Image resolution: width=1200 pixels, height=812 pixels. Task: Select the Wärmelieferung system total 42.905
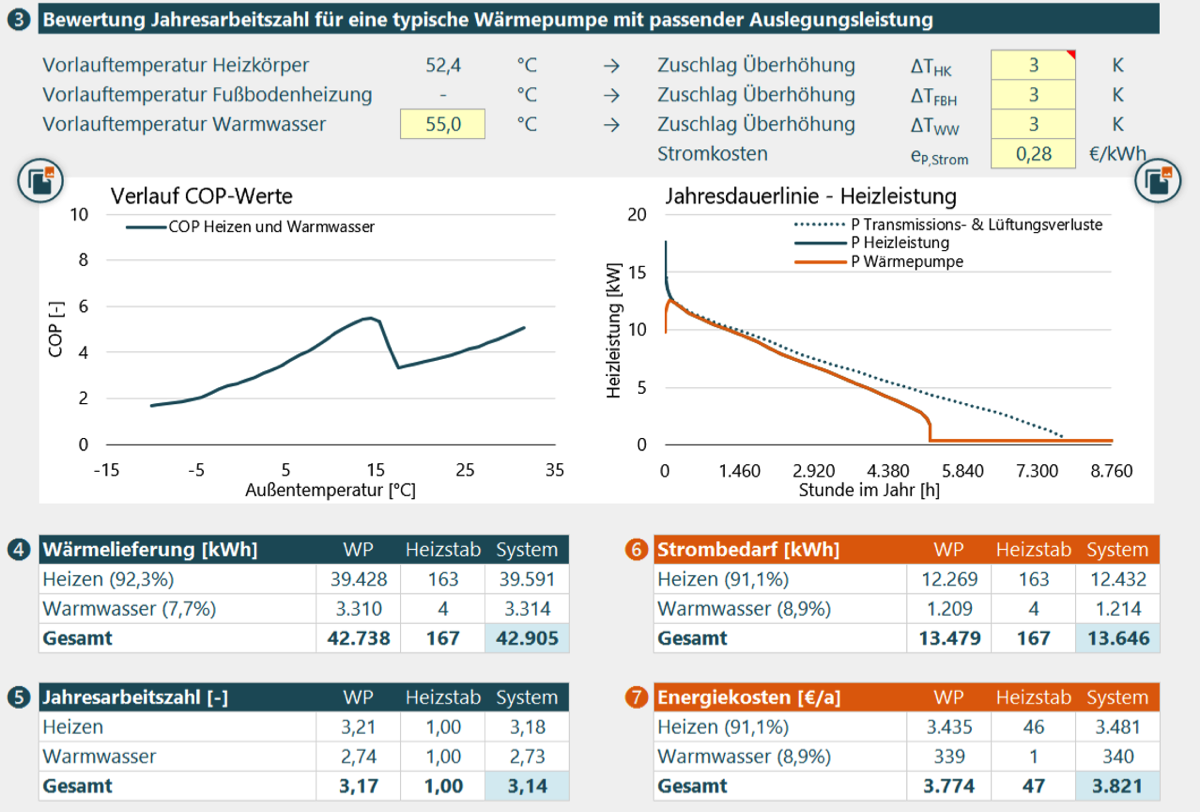click(x=527, y=638)
